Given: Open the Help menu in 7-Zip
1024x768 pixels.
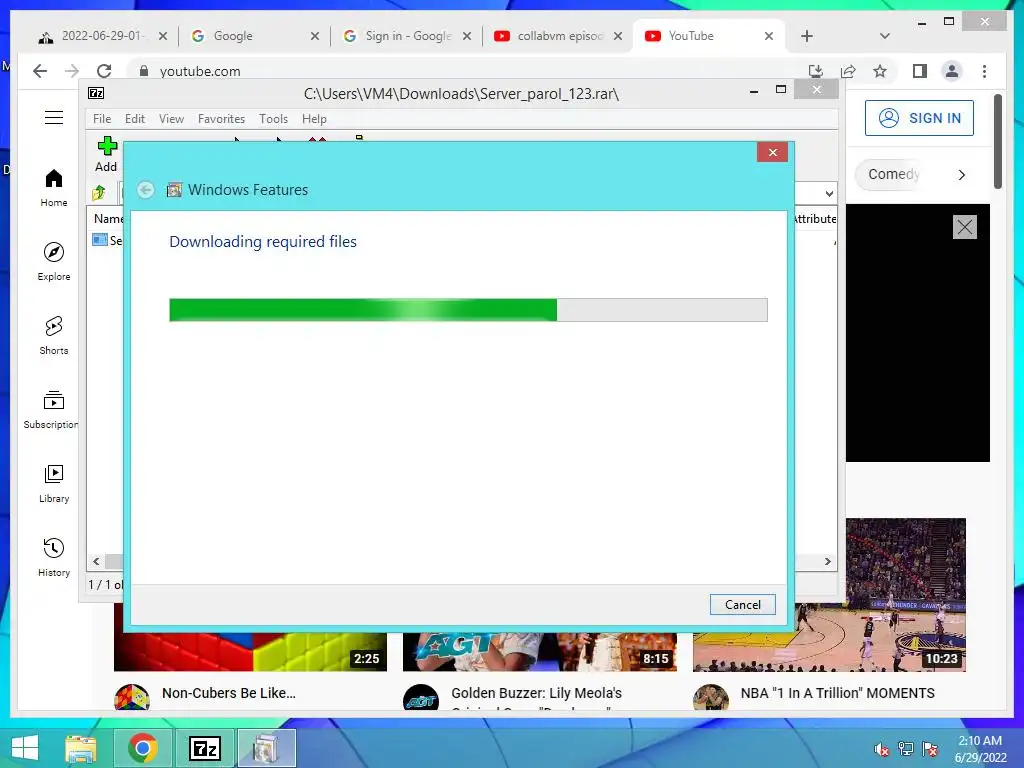Looking at the screenshot, I should tap(314, 119).
